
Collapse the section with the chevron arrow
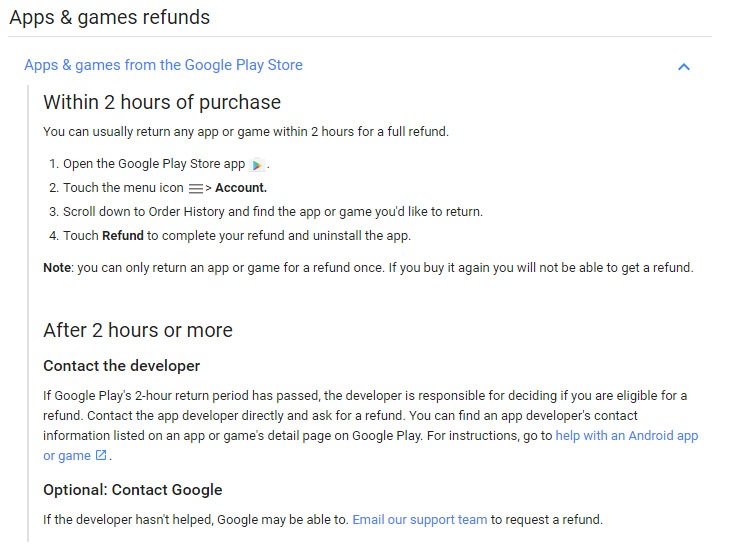pyautogui.click(x=684, y=67)
